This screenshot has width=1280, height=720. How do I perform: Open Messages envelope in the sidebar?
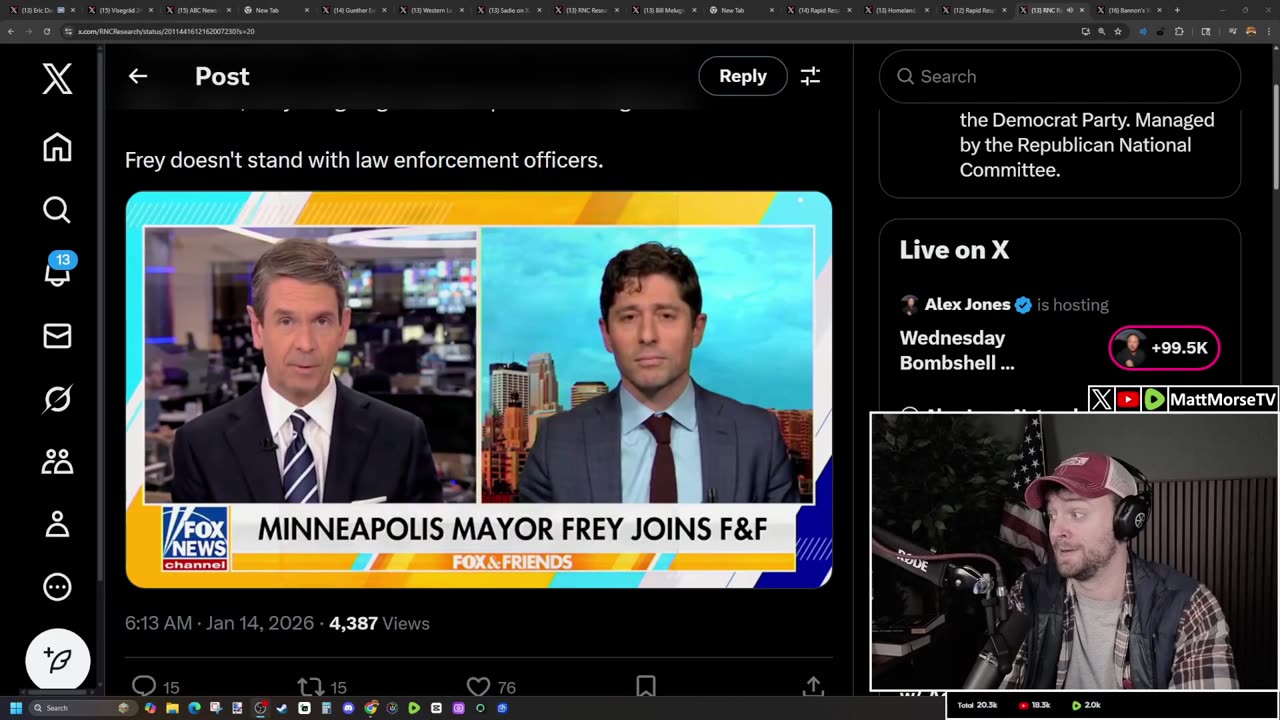(57, 336)
